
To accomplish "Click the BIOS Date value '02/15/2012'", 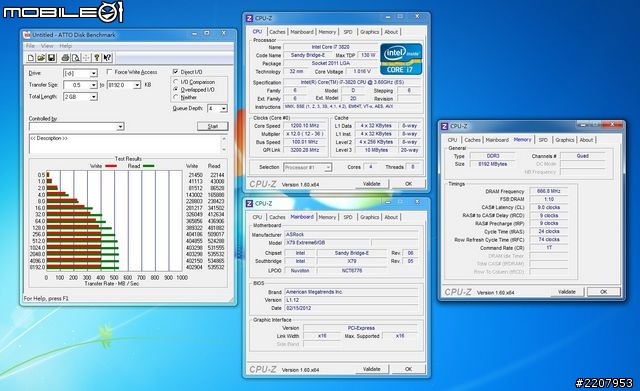I will pos(351,308).
